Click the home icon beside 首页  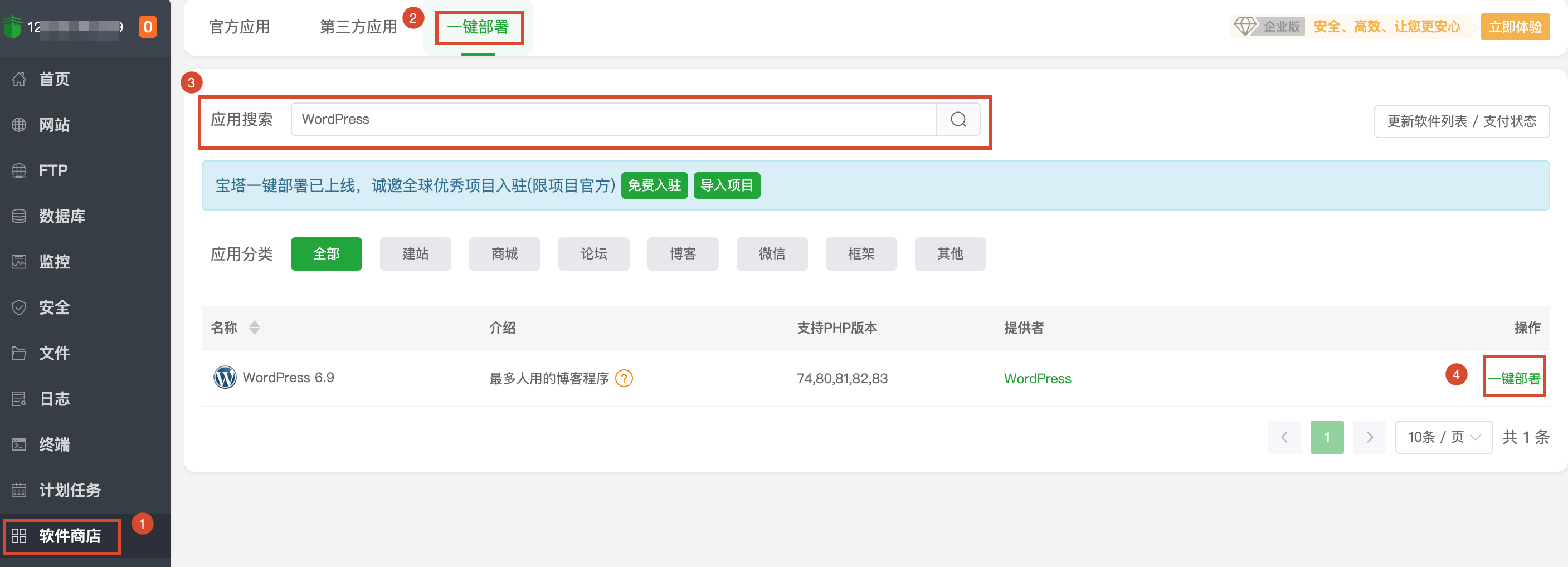19,79
